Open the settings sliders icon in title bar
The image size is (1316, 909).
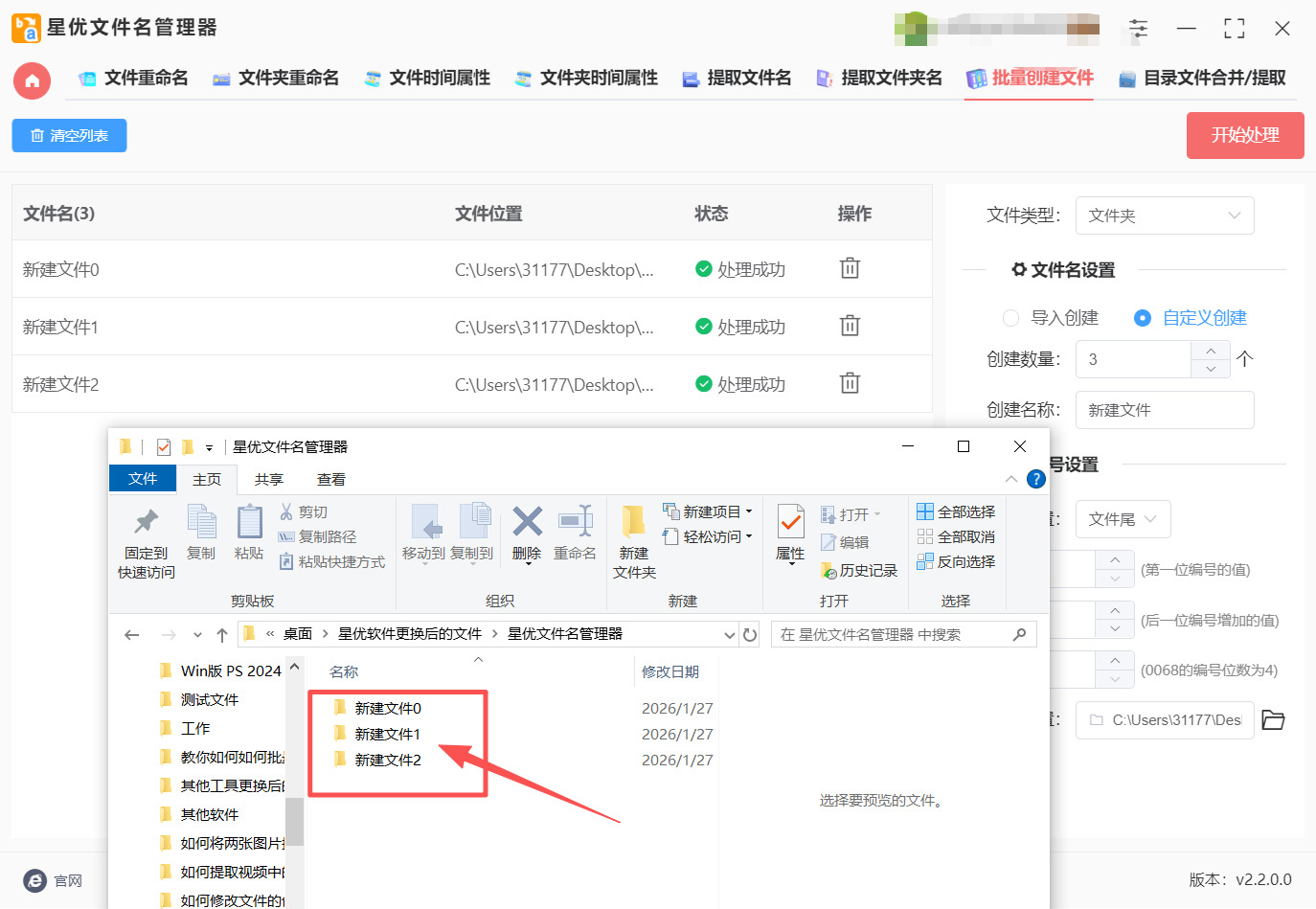[1138, 29]
